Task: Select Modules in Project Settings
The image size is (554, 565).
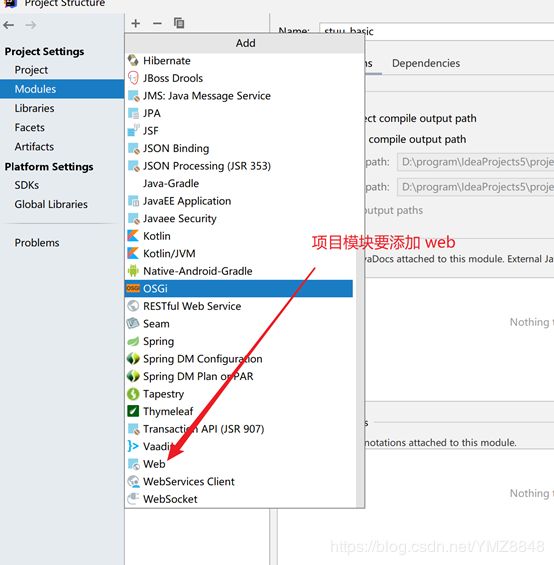Action: coord(62,89)
